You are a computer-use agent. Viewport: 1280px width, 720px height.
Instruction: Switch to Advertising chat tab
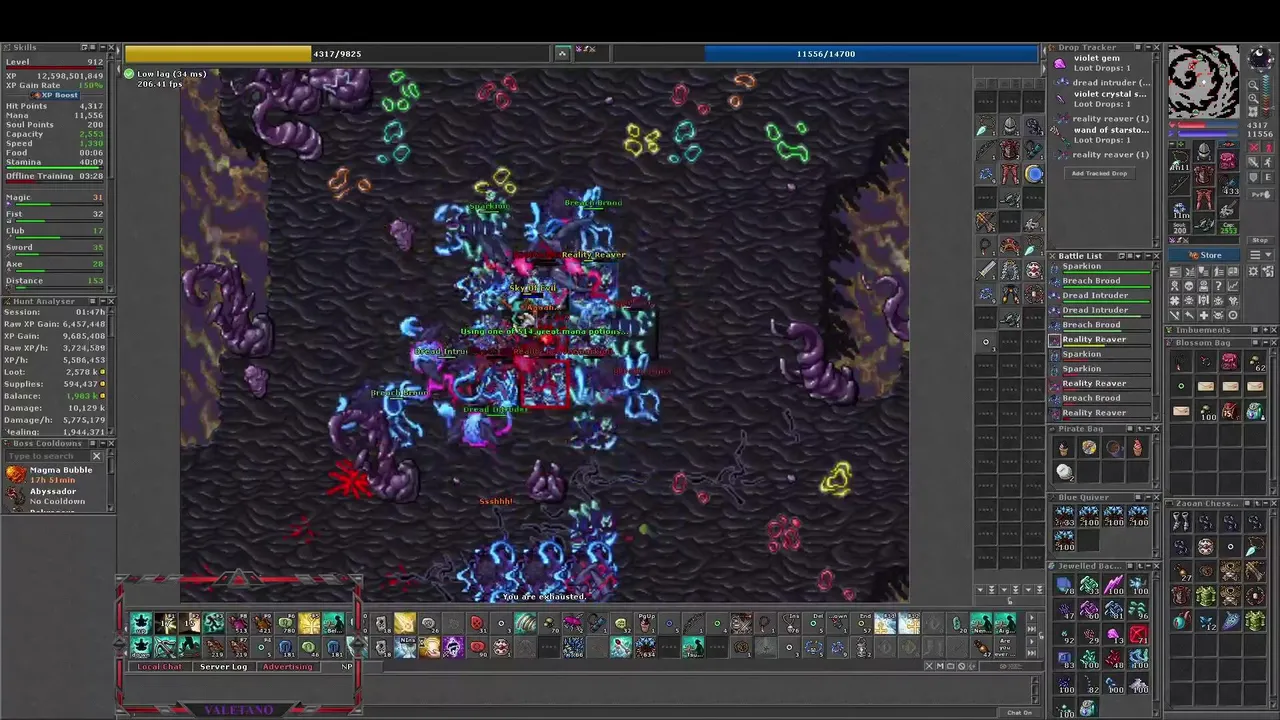pyautogui.click(x=288, y=667)
